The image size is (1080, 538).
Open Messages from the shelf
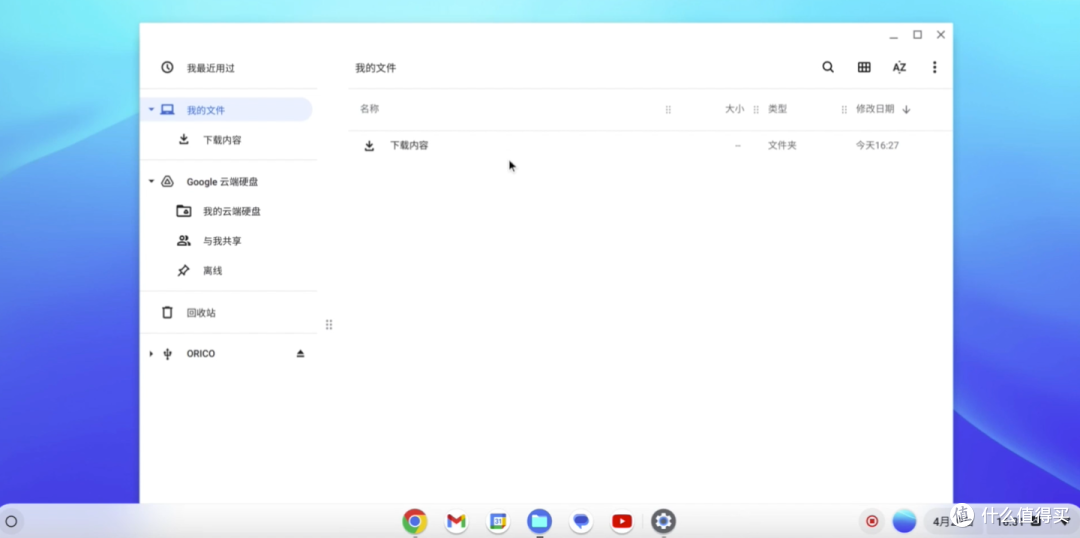[x=581, y=521]
